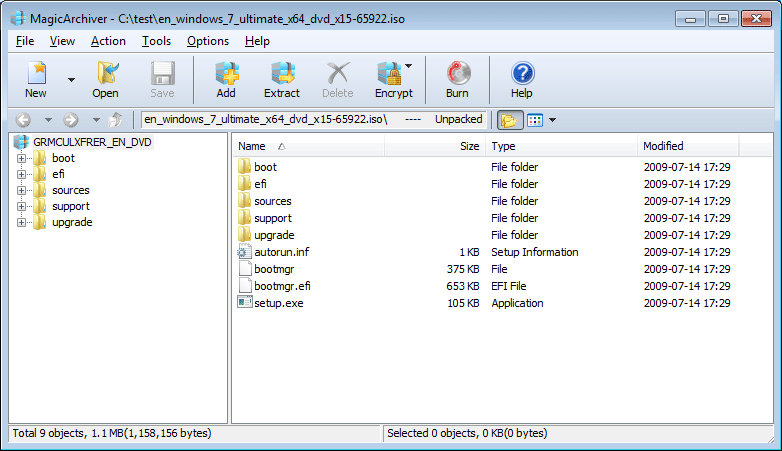The height and width of the screenshot is (451, 782).
Task: Select the efi folder icon in file list
Action: (244, 184)
